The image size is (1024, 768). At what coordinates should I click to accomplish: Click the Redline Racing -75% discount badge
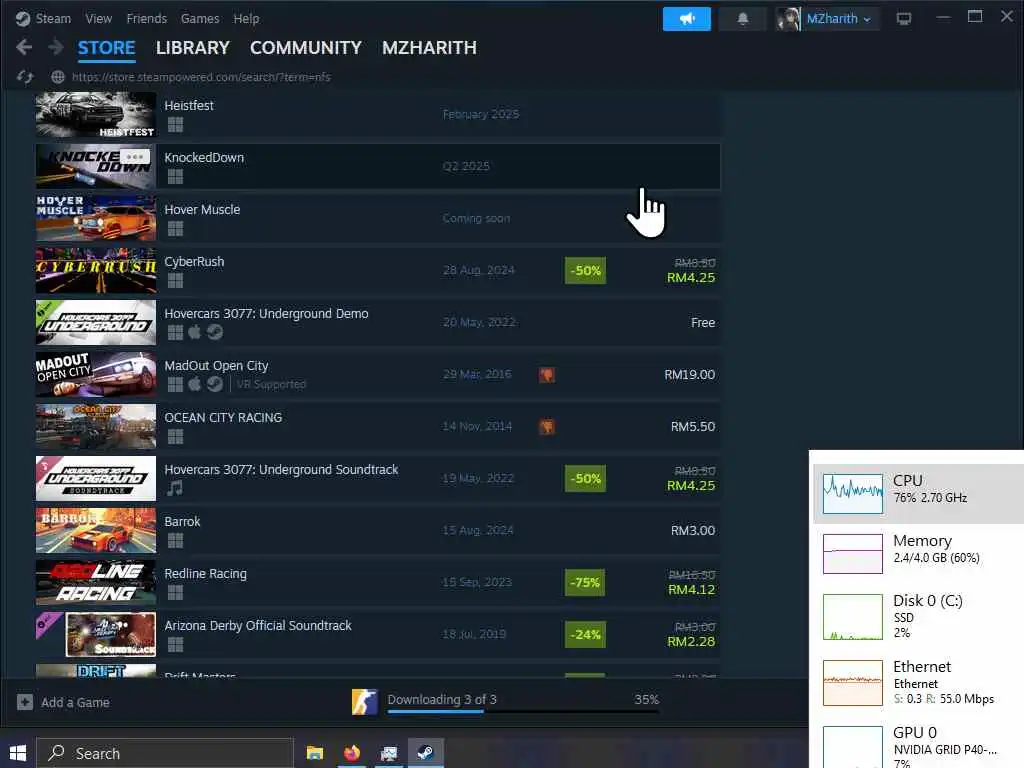585,583
